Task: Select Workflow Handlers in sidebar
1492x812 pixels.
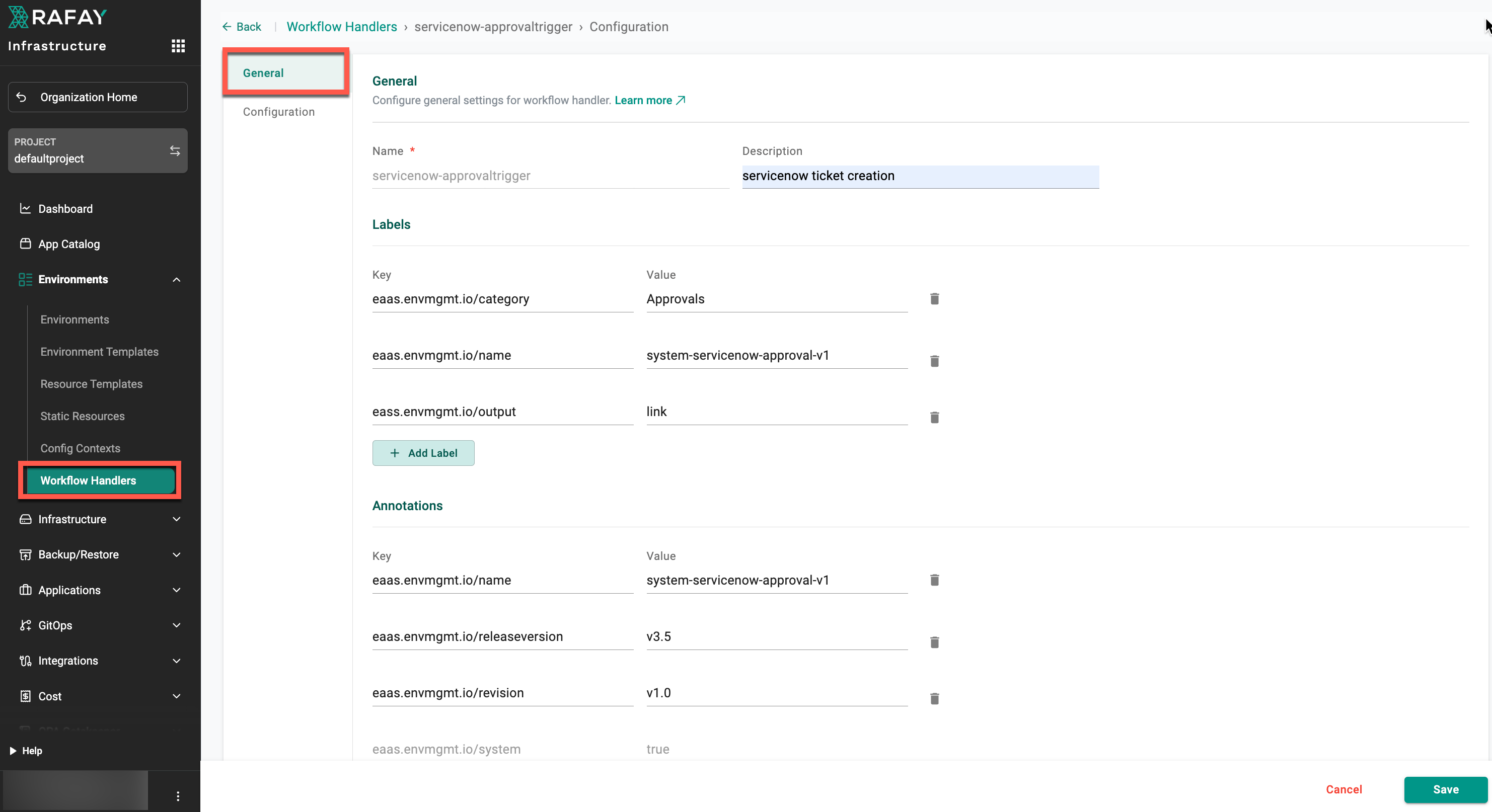Action: click(100, 480)
